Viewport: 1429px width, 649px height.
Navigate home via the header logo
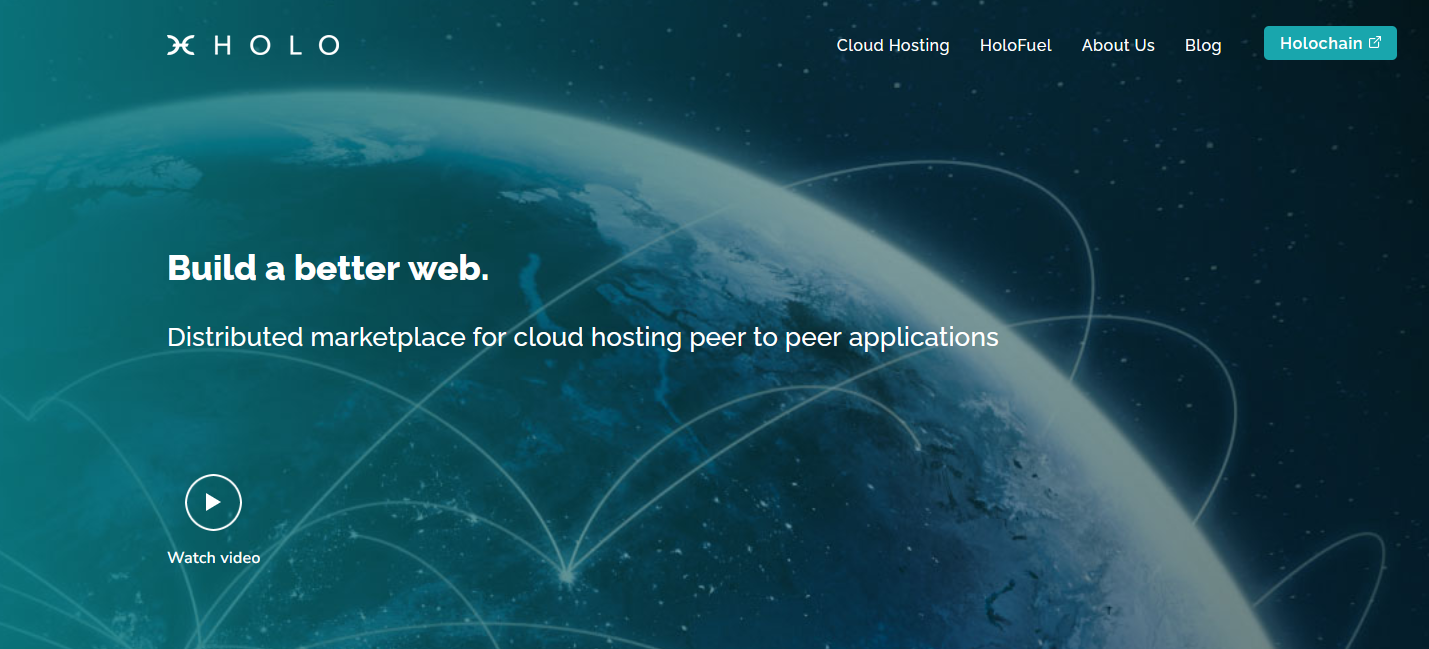(x=252, y=44)
